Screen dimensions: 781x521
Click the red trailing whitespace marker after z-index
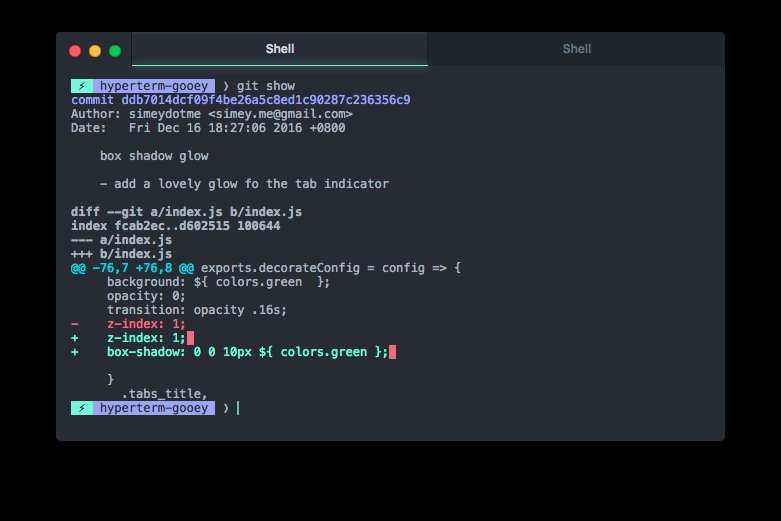190,338
